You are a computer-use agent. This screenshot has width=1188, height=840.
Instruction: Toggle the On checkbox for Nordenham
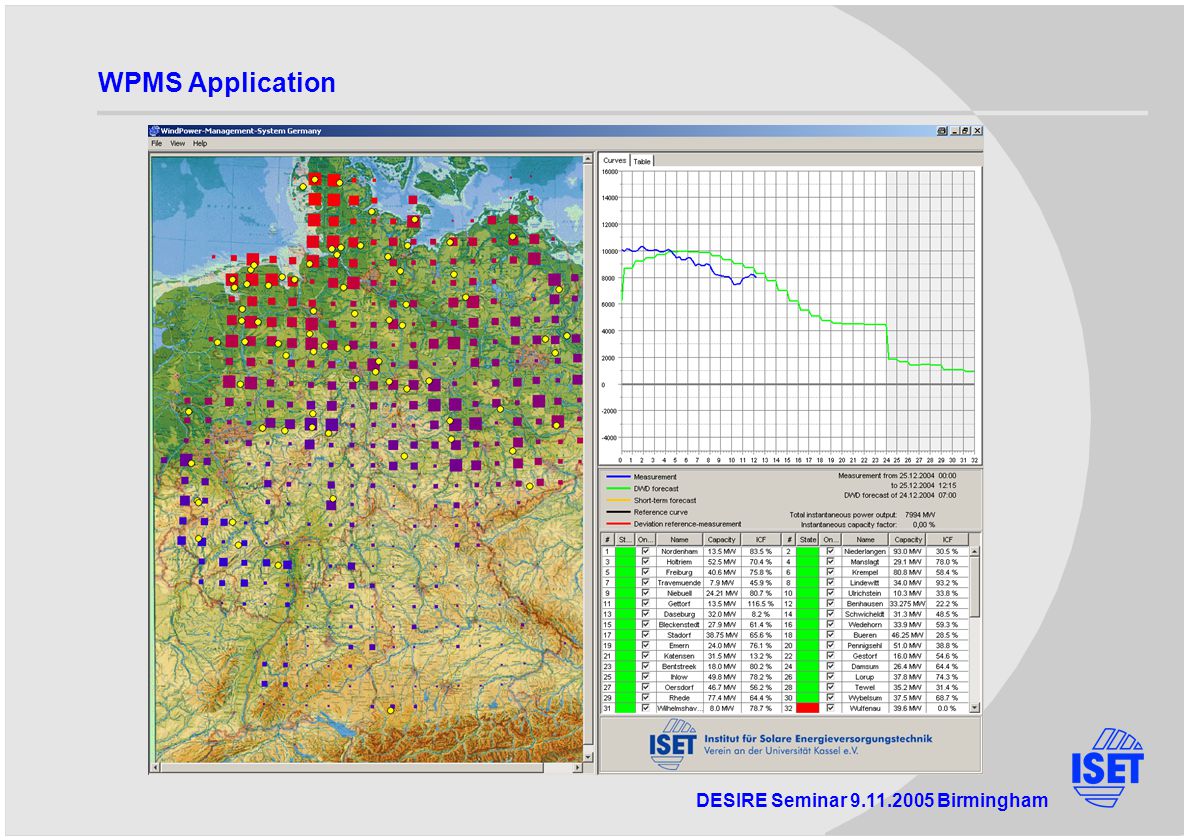point(645,551)
